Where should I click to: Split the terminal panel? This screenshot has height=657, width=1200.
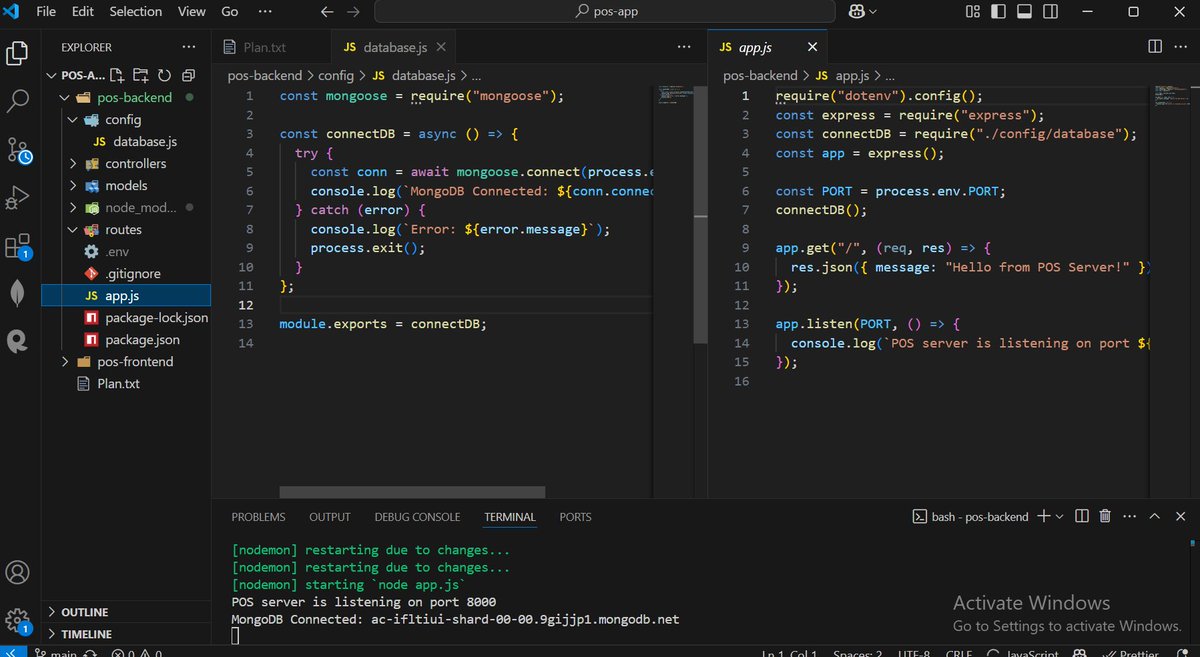click(x=1081, y=516)
